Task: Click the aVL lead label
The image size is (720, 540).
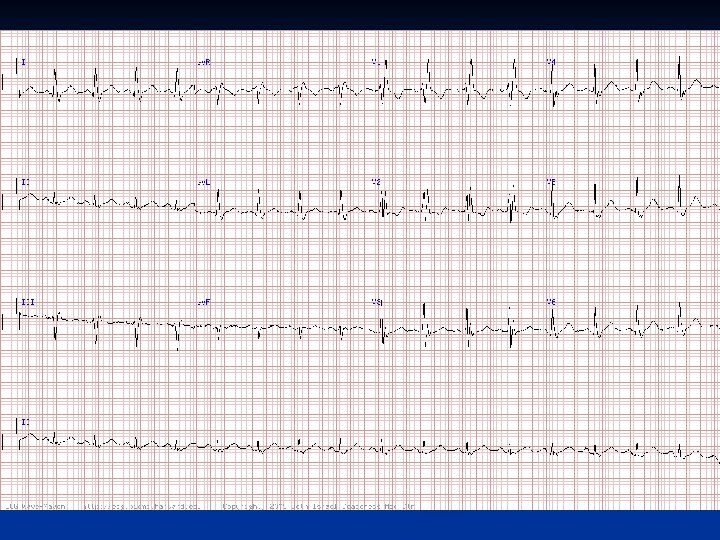Action: tap(204, 182)
